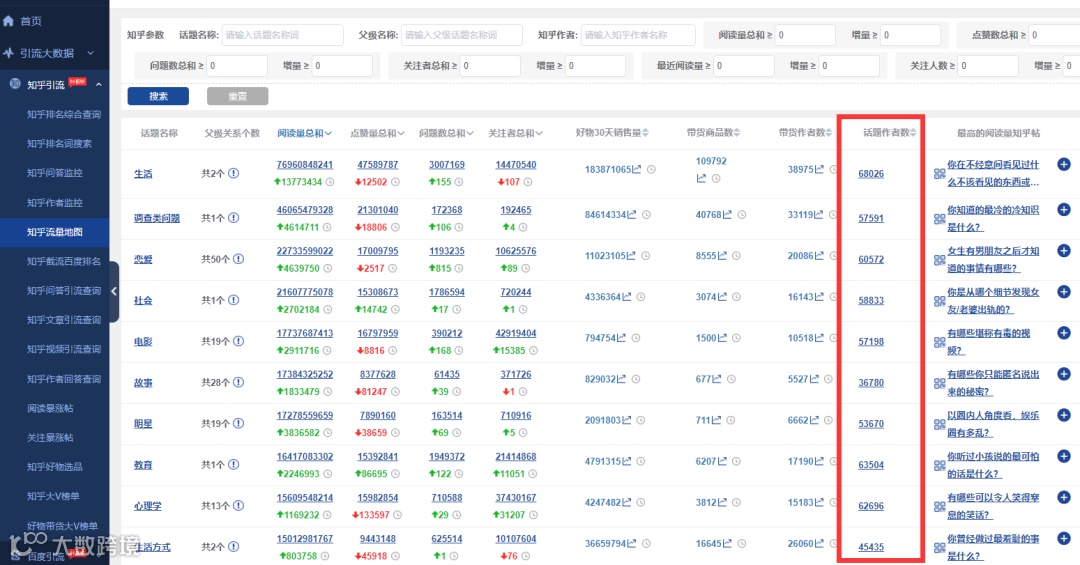Open 知乎大V榜单 menu item
Image resolution: width=1080 pixels, height=565 pixels.
53,496
